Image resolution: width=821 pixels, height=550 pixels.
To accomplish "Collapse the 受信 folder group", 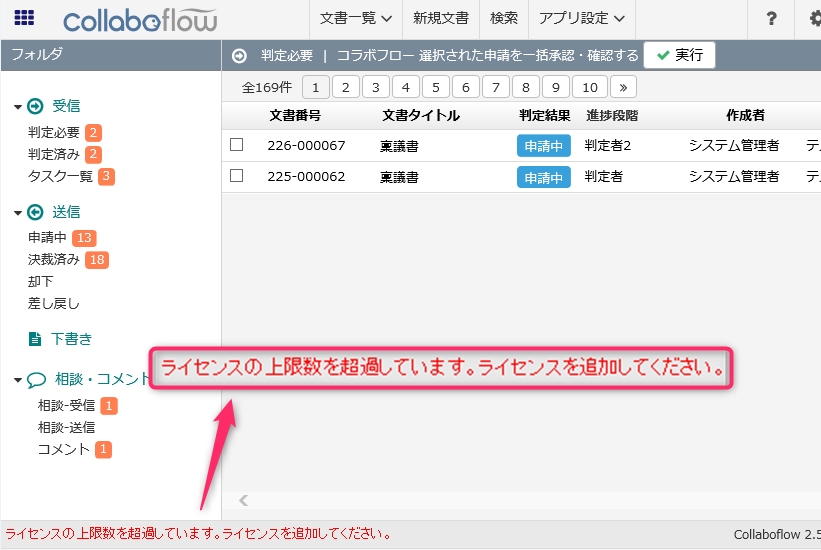I will [x=18, y=107].
